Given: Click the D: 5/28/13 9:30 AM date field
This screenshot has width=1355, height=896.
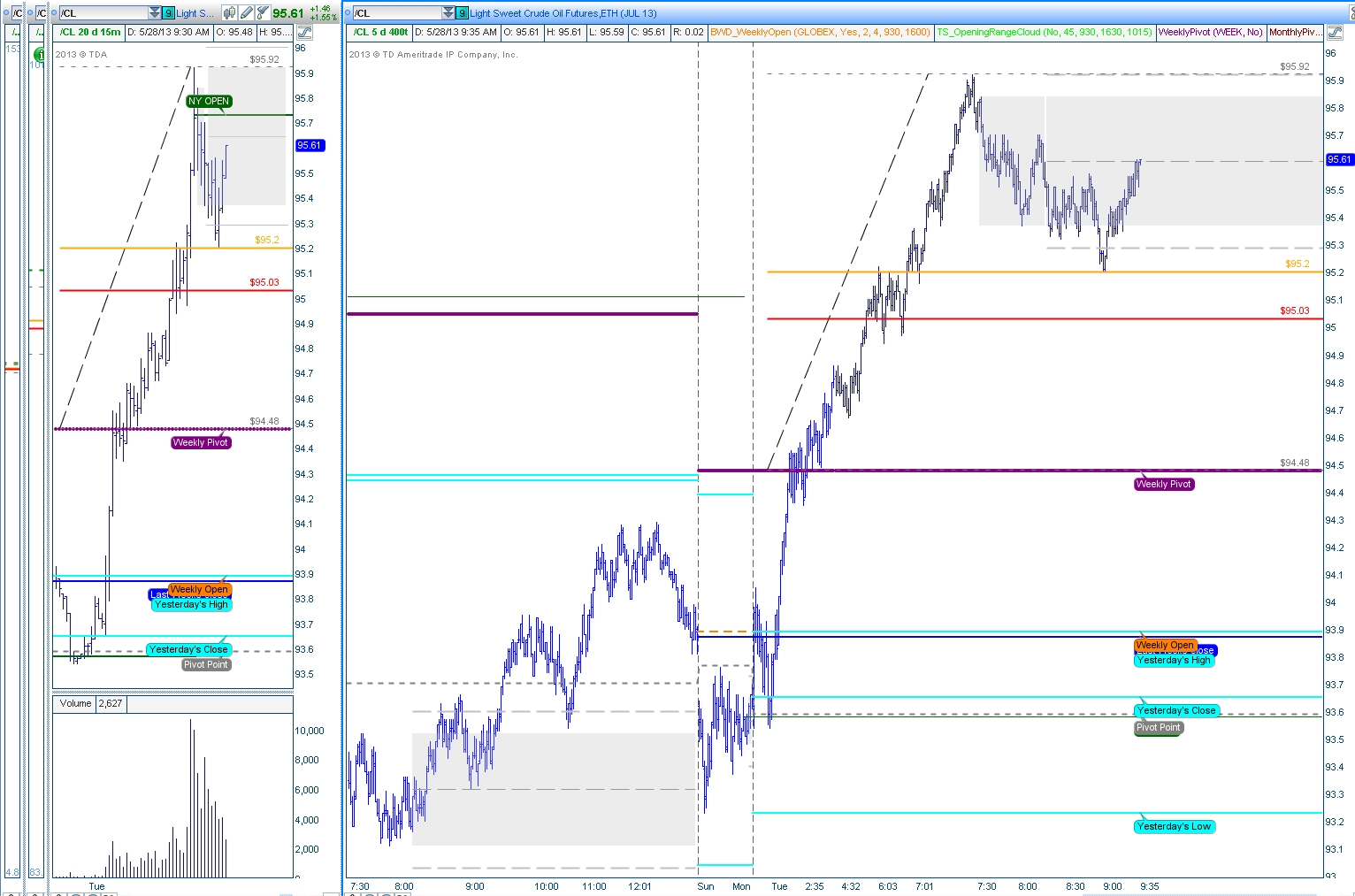Looking at the screenshot, I should pos(168,32).
